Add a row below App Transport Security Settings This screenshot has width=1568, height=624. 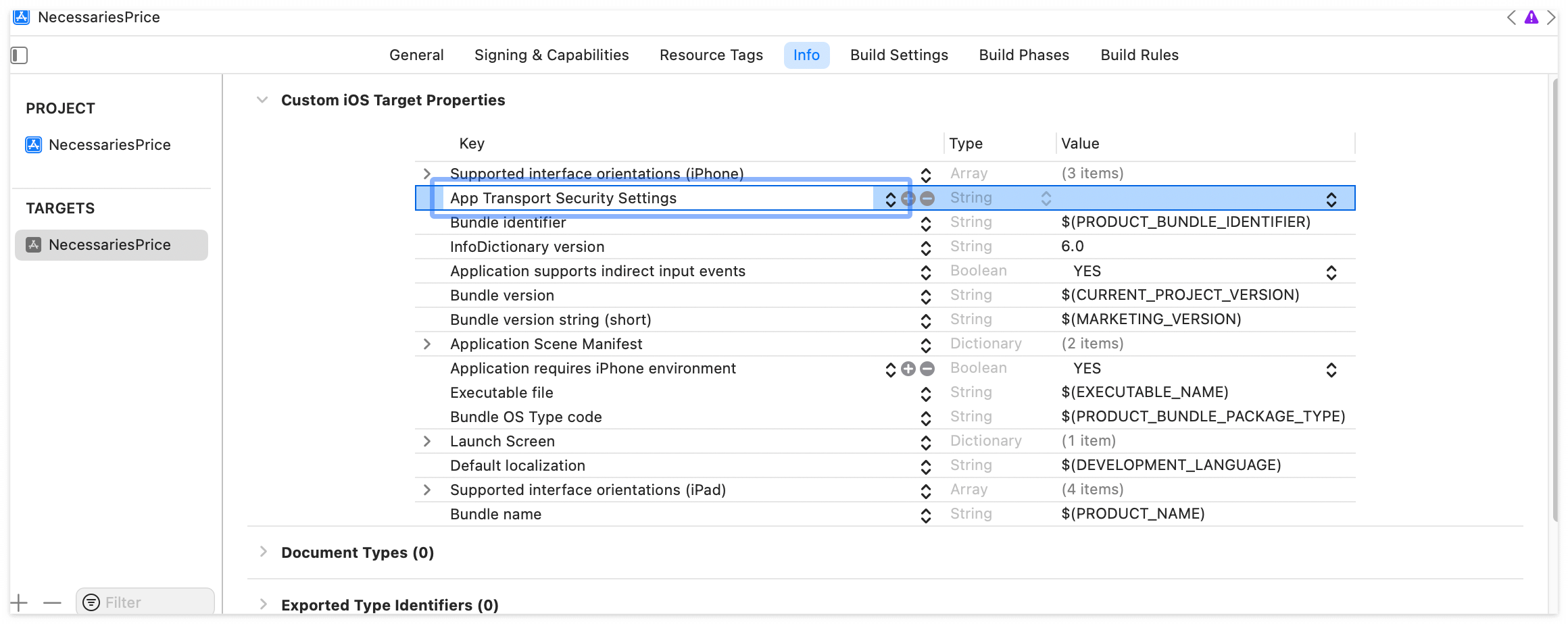908,199
